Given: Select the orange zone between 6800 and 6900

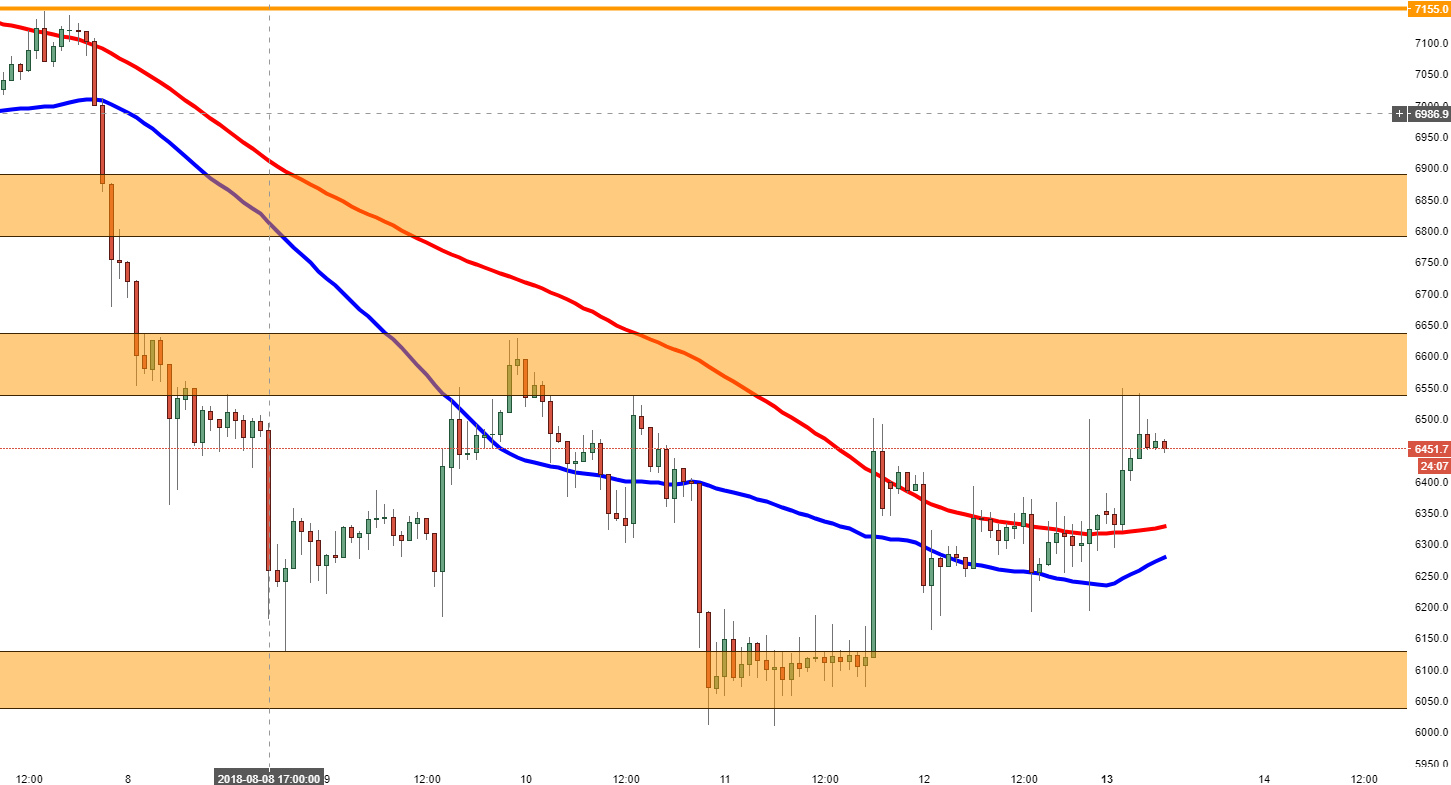Looking at the screenshot, I should point(700,205).
